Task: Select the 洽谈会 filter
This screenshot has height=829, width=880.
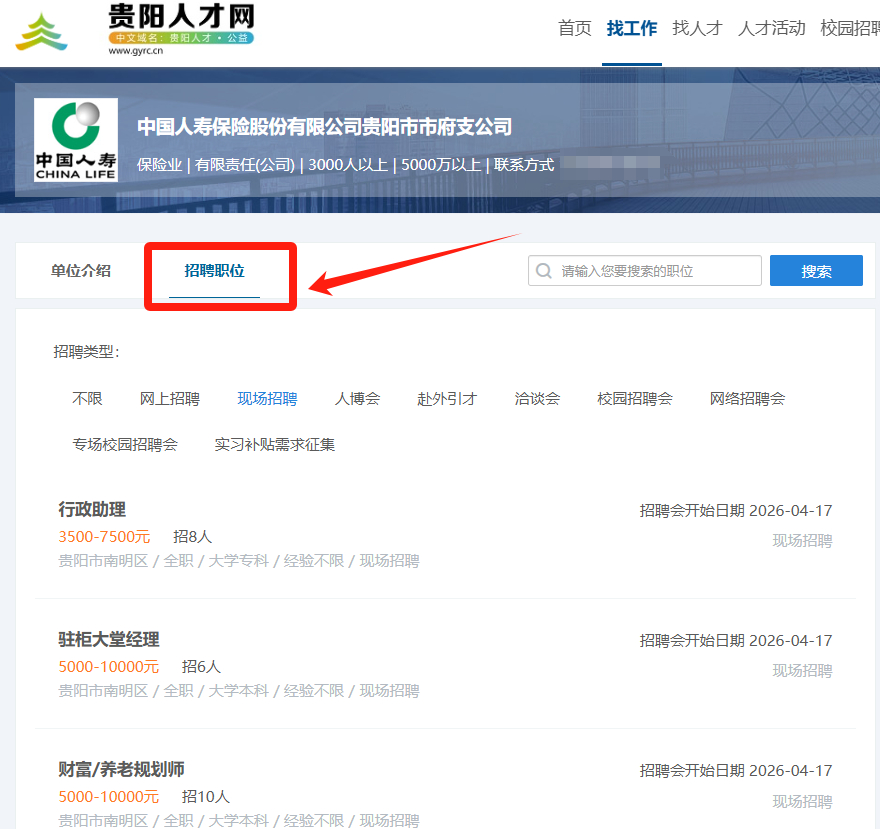Action: pos(537,399)
